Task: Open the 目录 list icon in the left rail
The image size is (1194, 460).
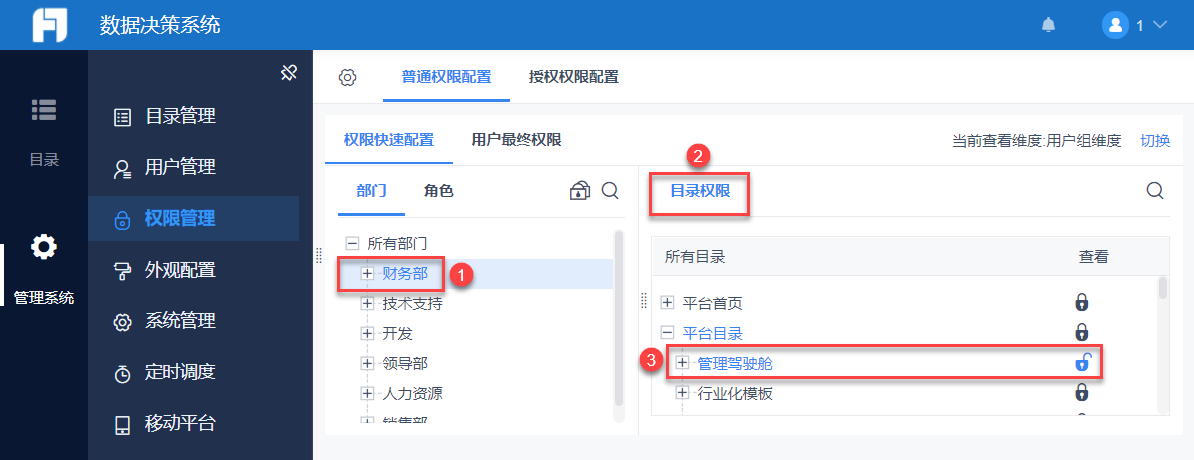Action: [x=43, y=110]
